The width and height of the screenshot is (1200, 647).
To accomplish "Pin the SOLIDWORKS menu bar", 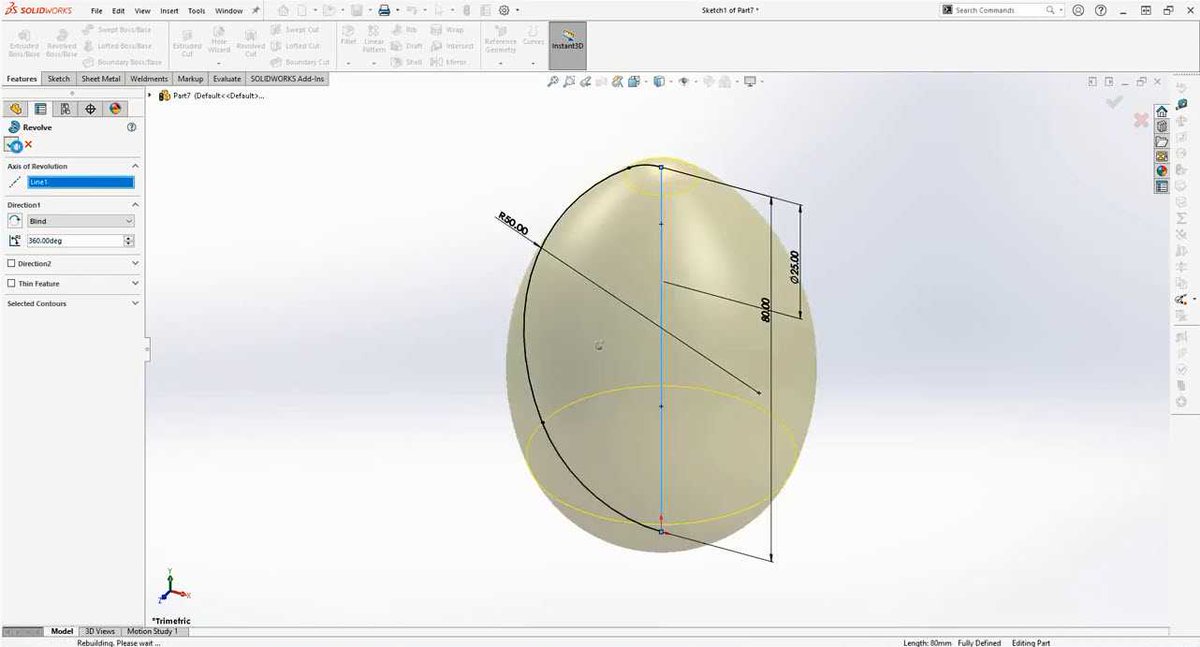I will point(256,10).
